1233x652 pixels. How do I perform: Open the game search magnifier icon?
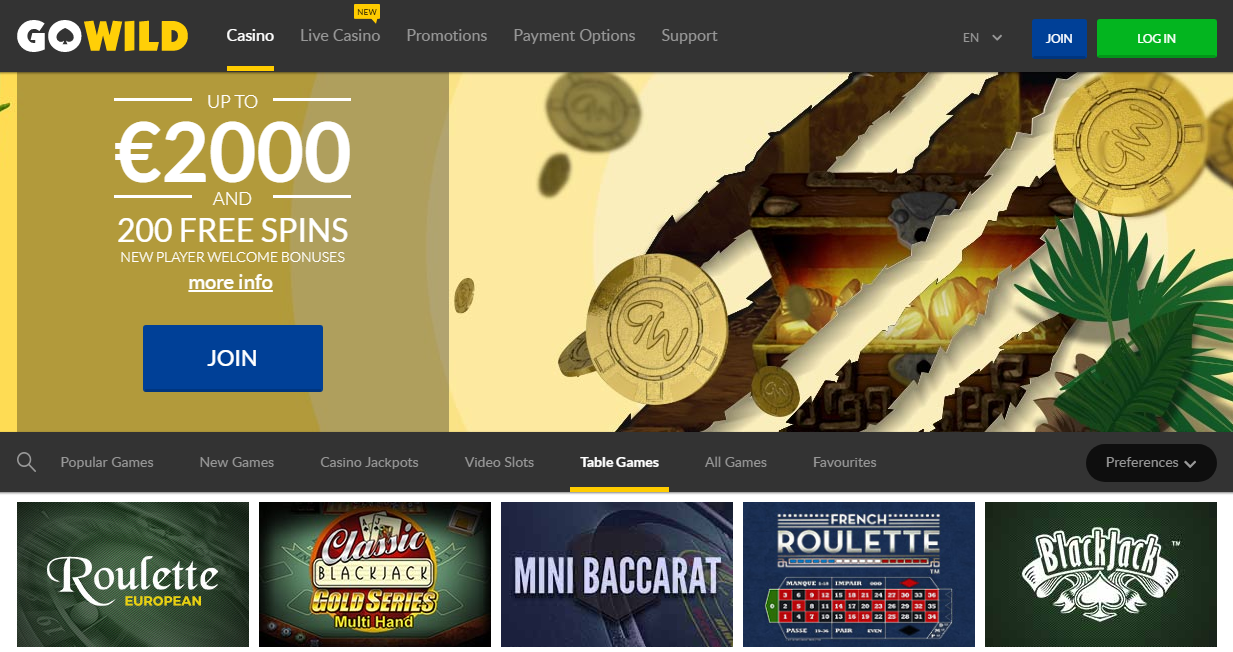(27, 462)
